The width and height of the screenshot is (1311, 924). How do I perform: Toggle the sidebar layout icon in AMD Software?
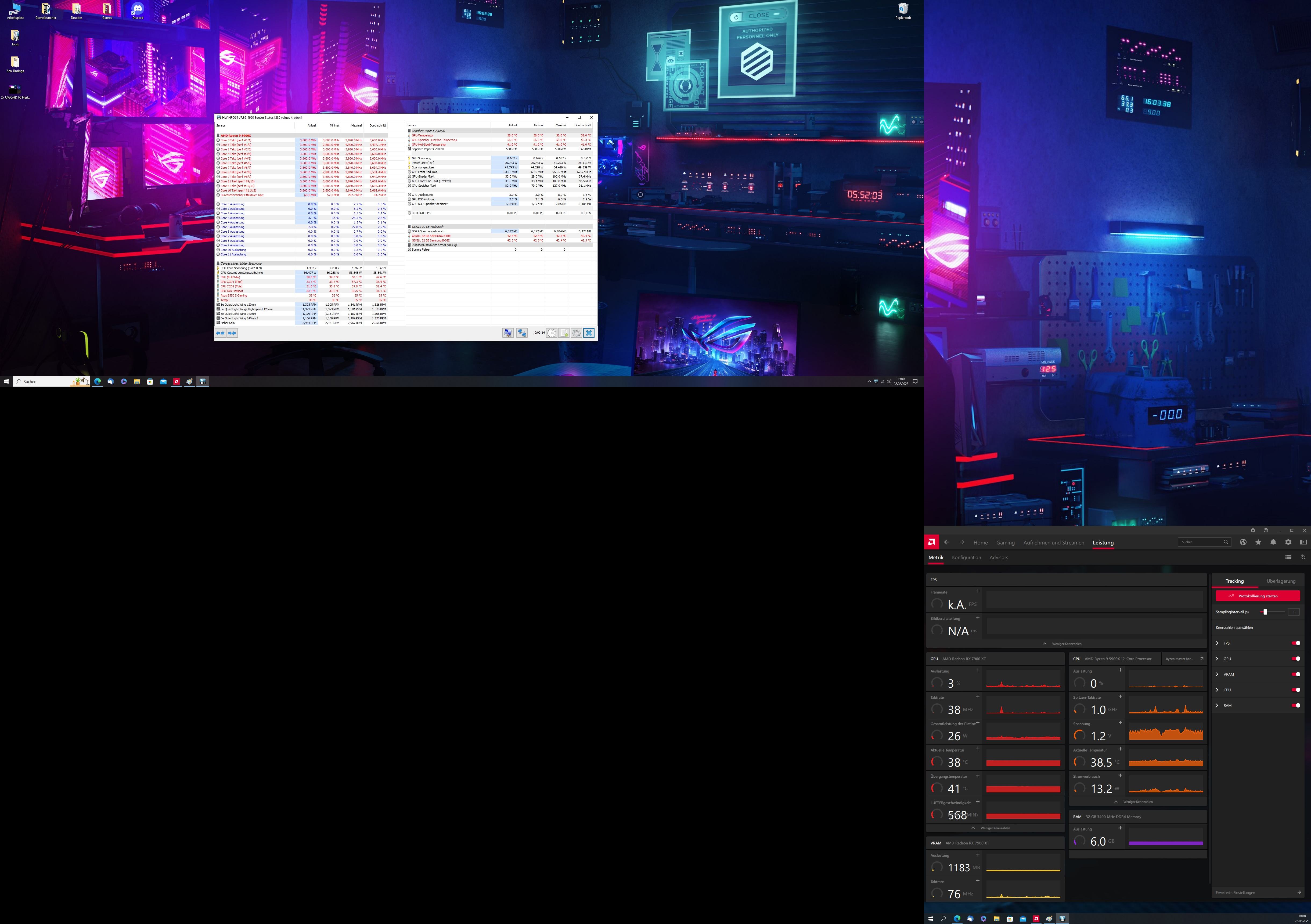(1303, 542)
